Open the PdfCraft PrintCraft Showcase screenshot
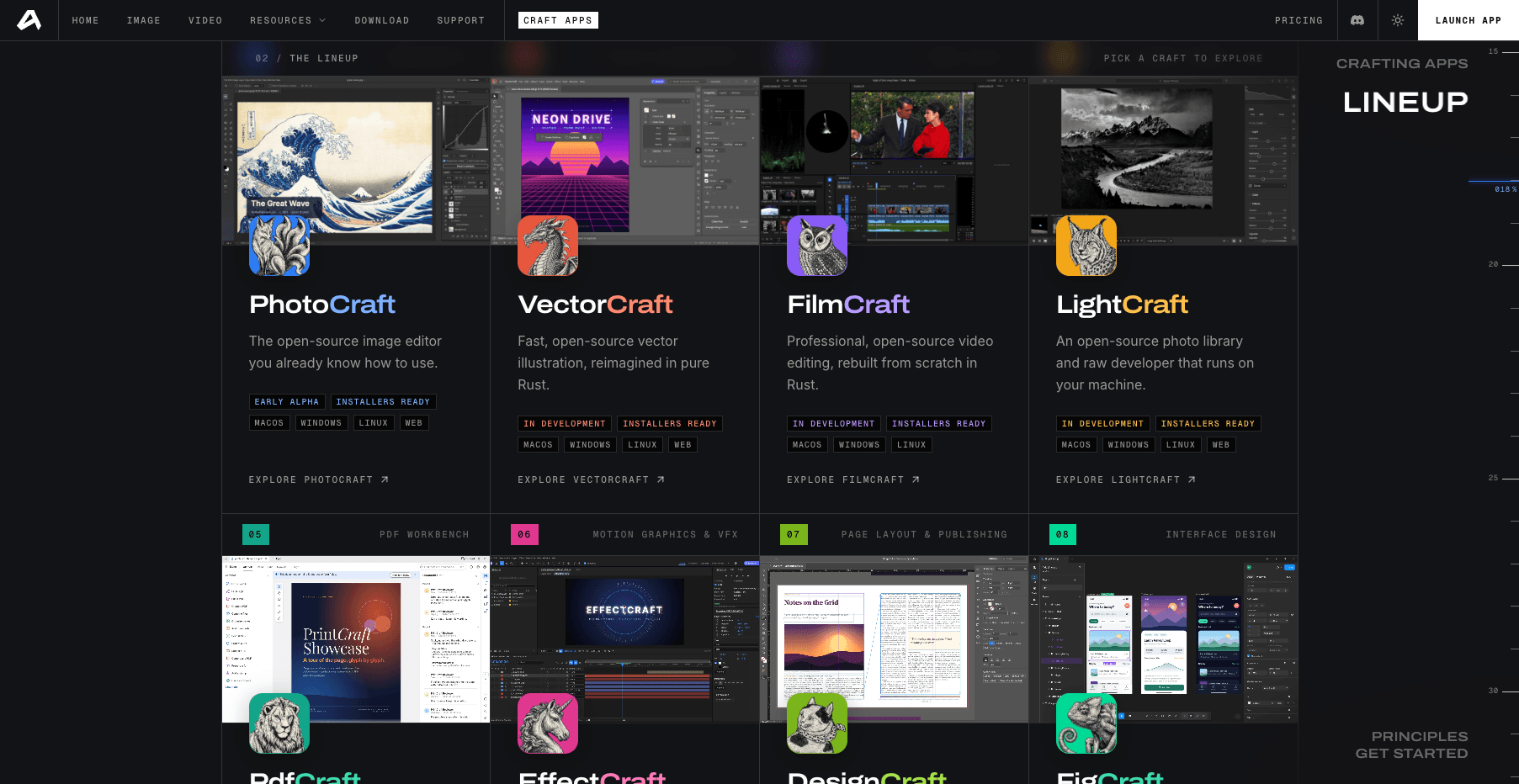The height and width of the screenshot is (784, 1519). coord(356,638)
